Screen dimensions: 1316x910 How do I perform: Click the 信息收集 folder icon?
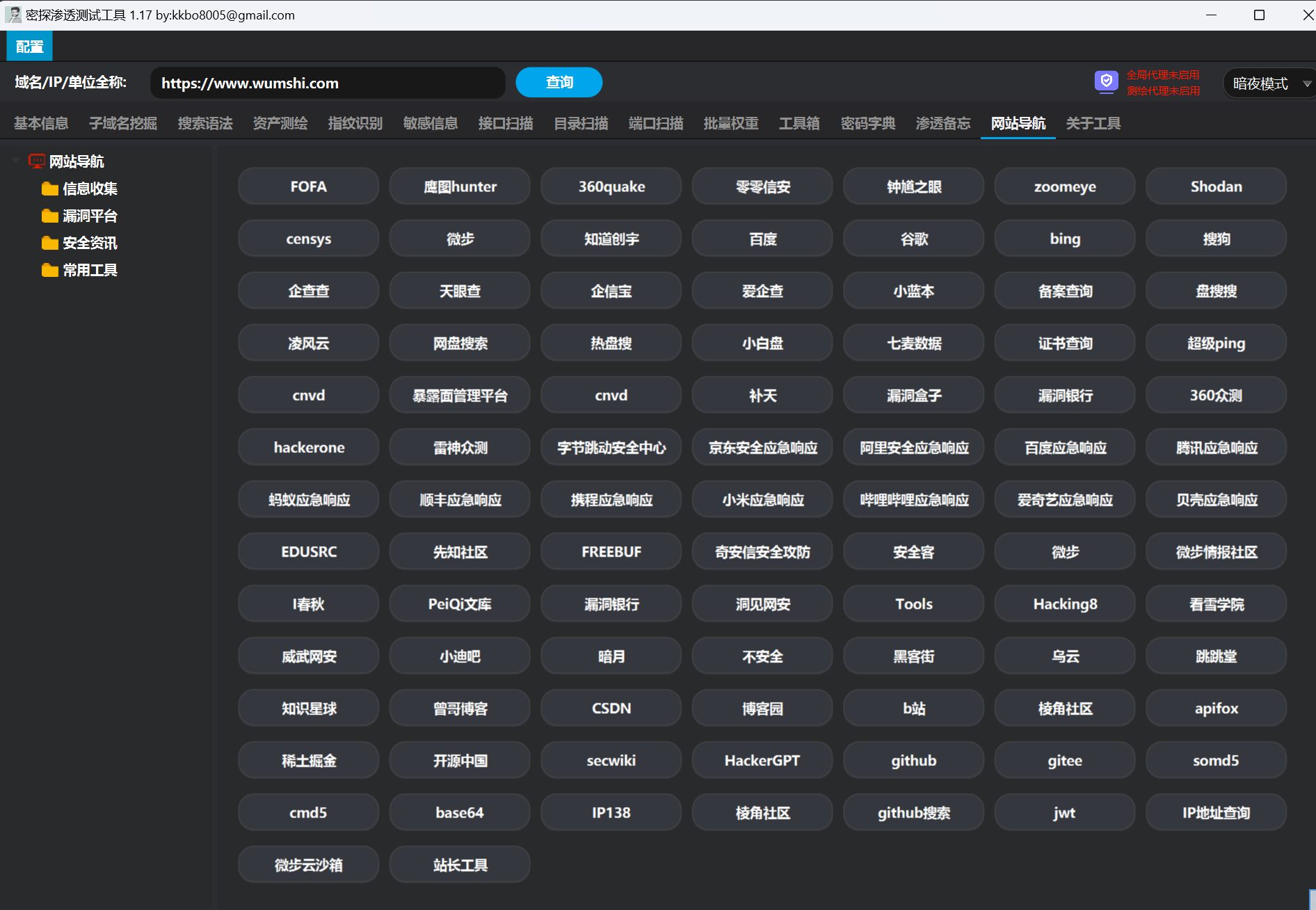(49, 189)
